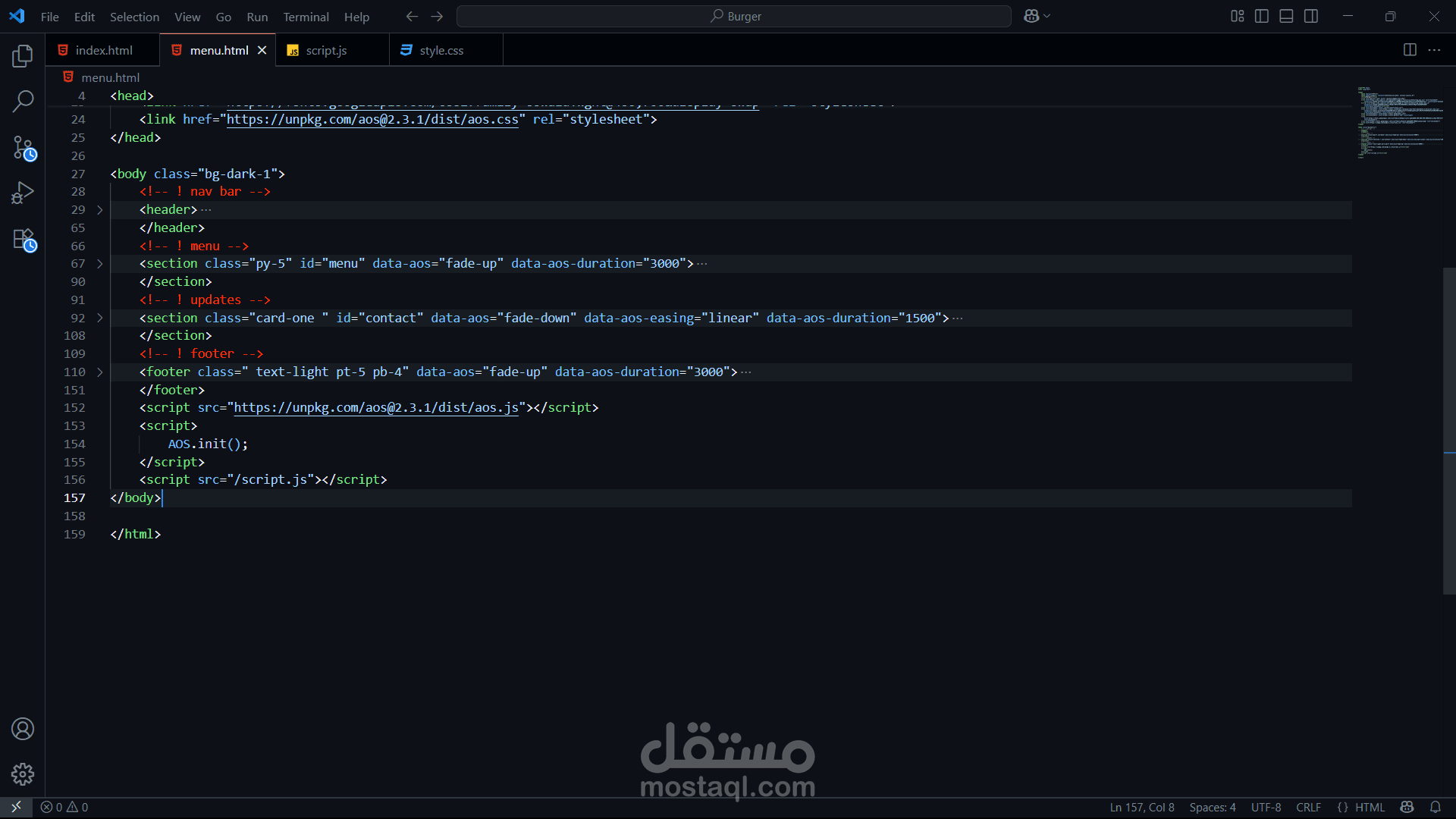Expand the folded header element
Screen dimensions: 1456x819
(x=99, y=210)
